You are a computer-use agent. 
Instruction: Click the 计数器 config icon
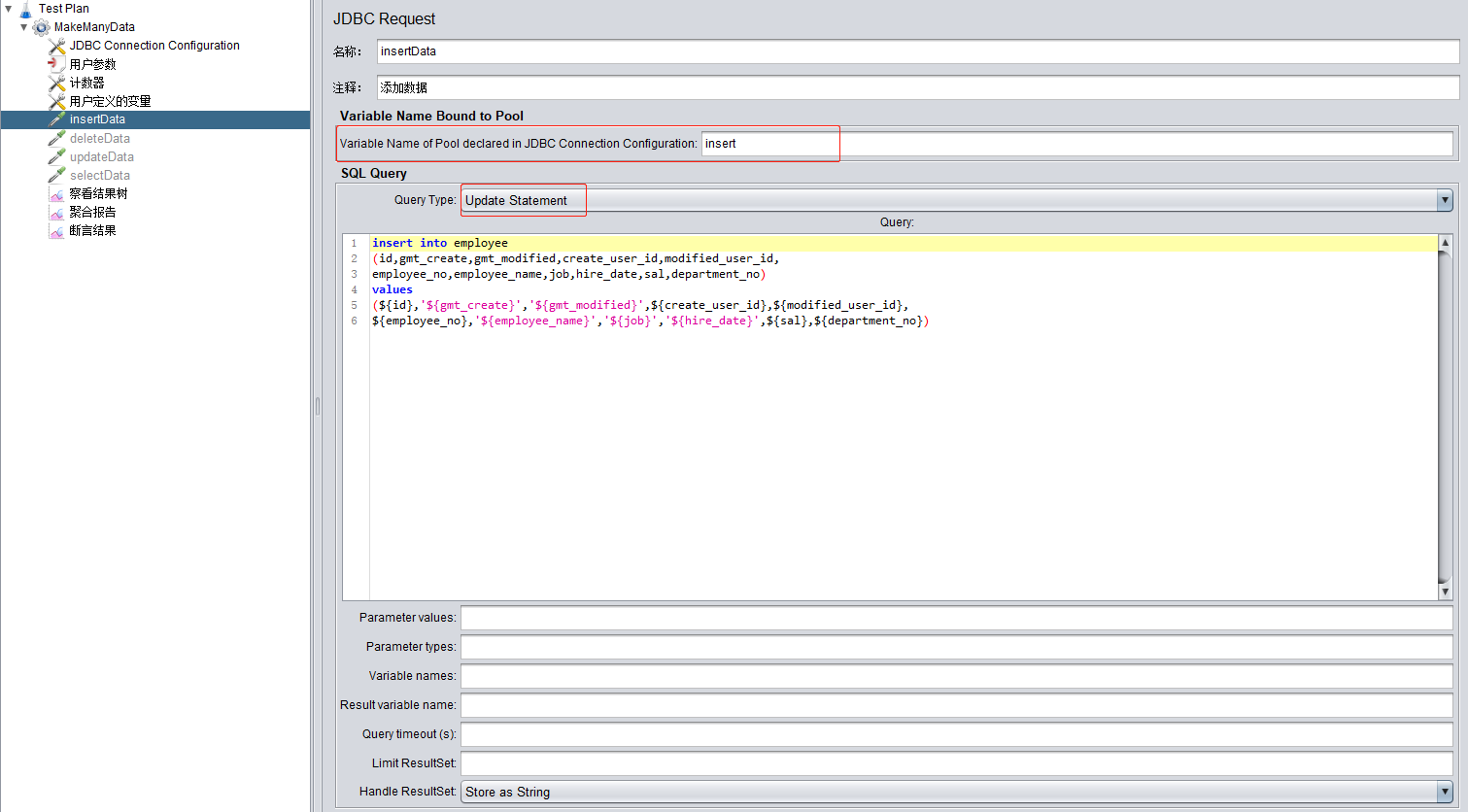tap(57, 84)
